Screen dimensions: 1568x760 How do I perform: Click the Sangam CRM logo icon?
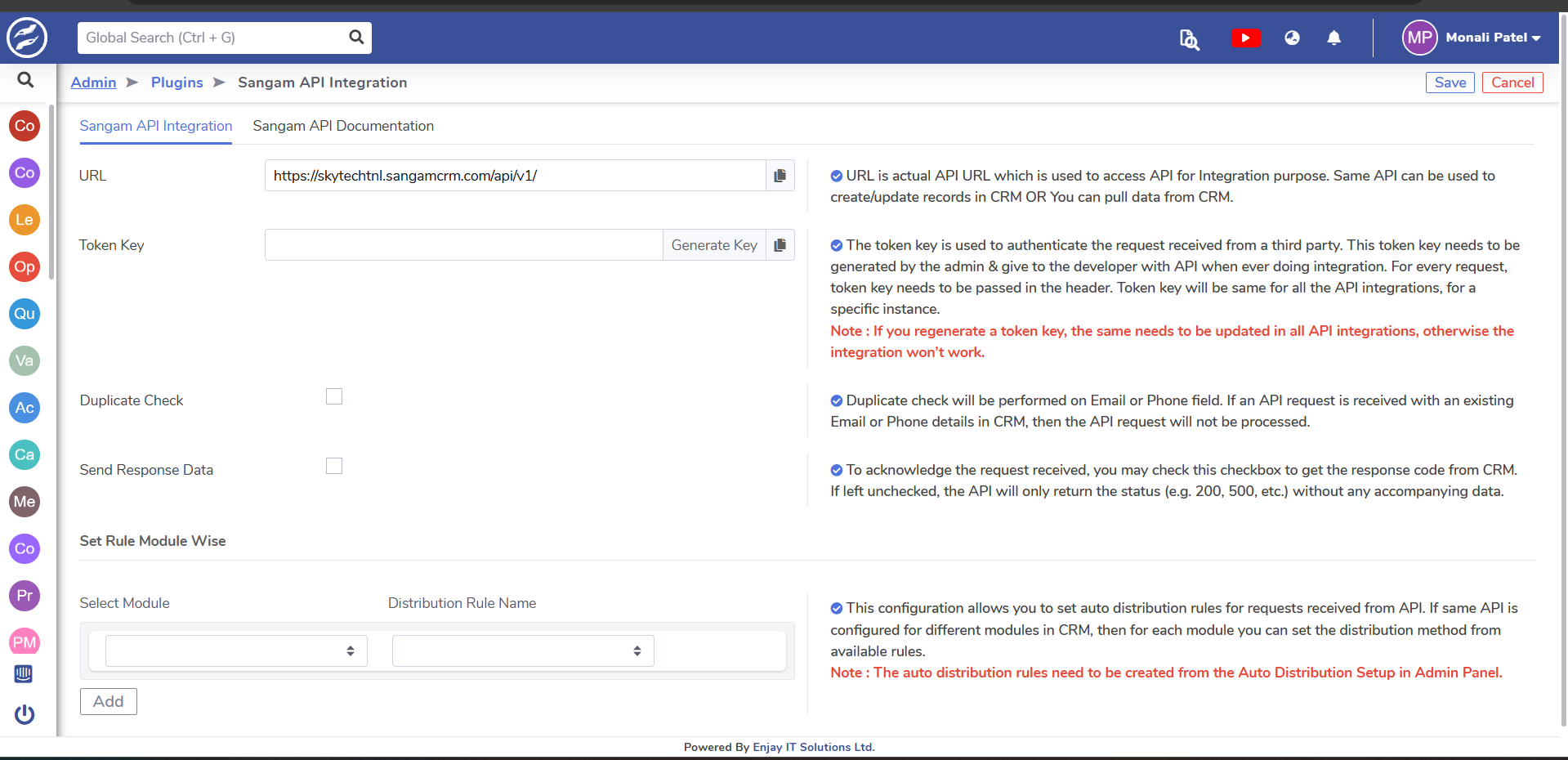click(x=27, y=38)
